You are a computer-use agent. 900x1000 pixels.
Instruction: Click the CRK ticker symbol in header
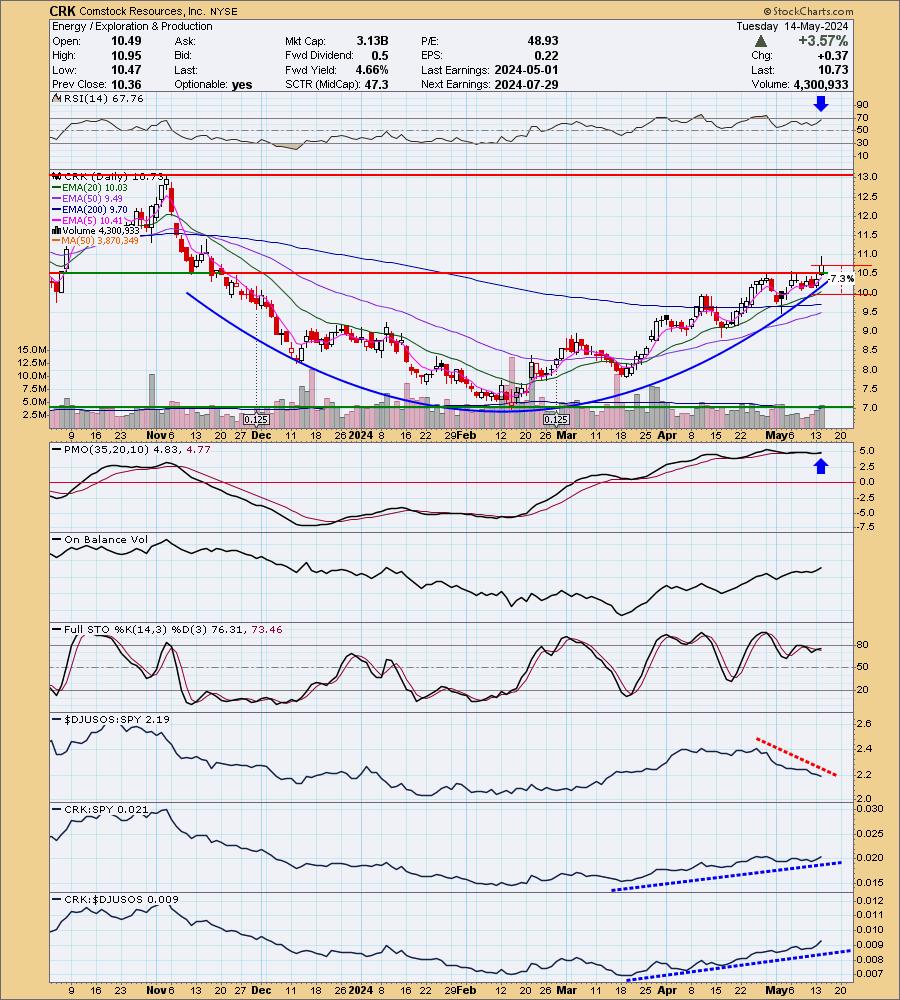(x=62, y=11)
